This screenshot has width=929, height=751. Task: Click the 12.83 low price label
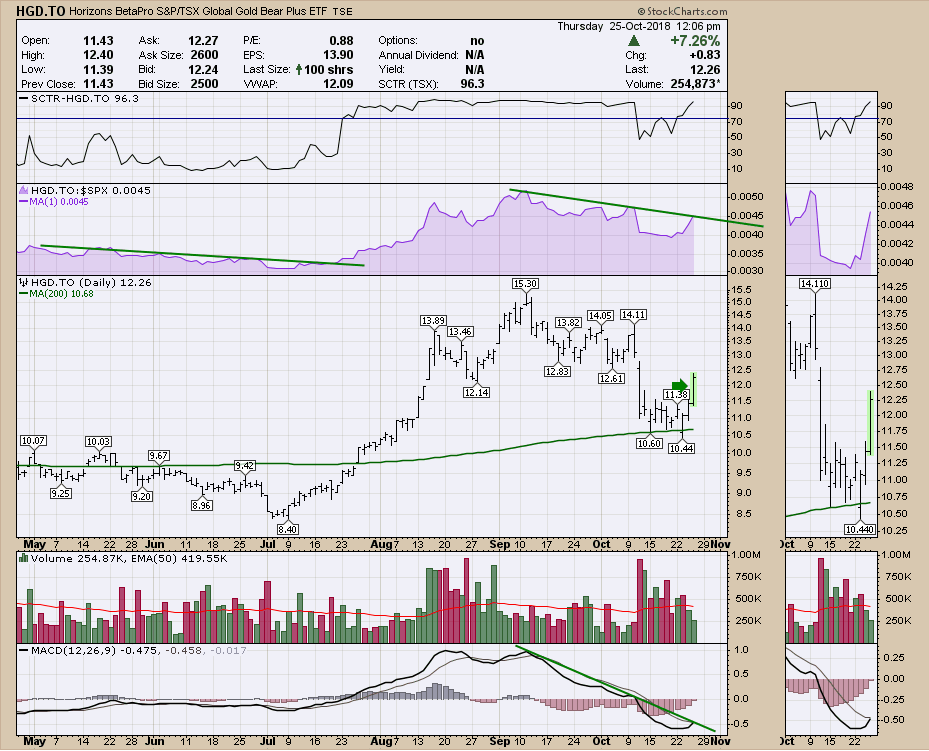[557, 371]
